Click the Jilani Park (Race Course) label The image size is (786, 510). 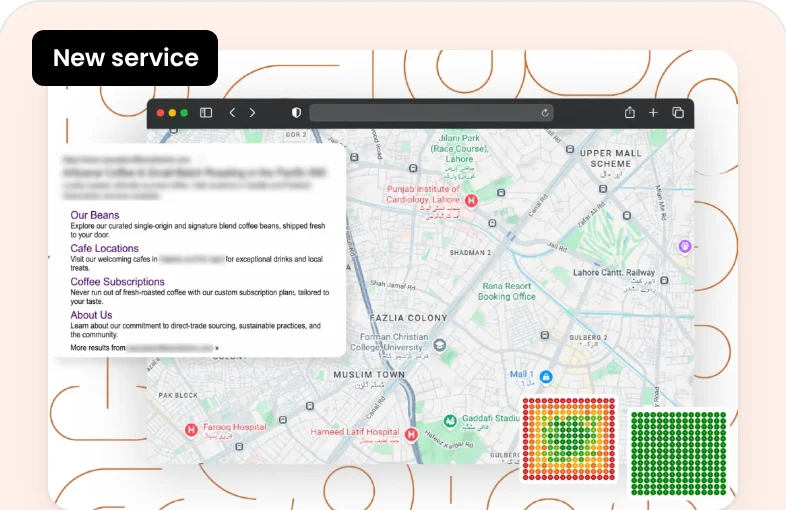(459, 148)
